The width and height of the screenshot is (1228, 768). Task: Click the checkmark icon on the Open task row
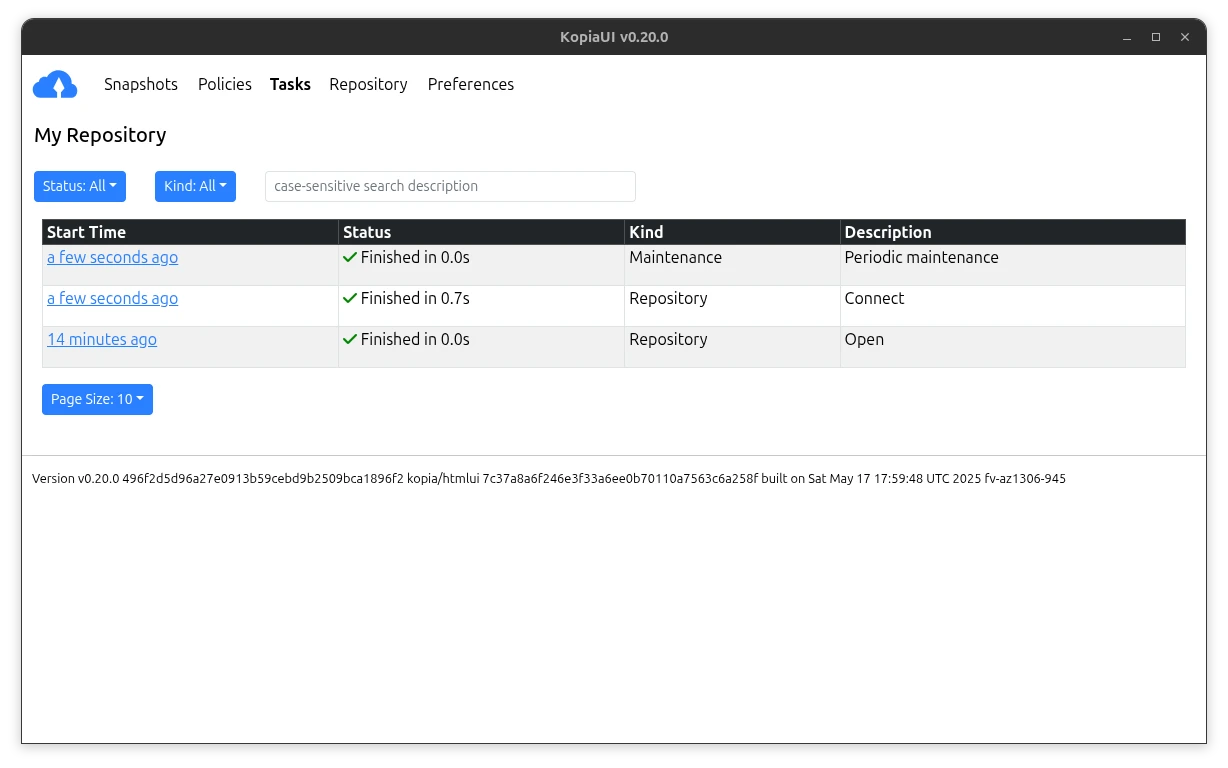click(350, 339)
